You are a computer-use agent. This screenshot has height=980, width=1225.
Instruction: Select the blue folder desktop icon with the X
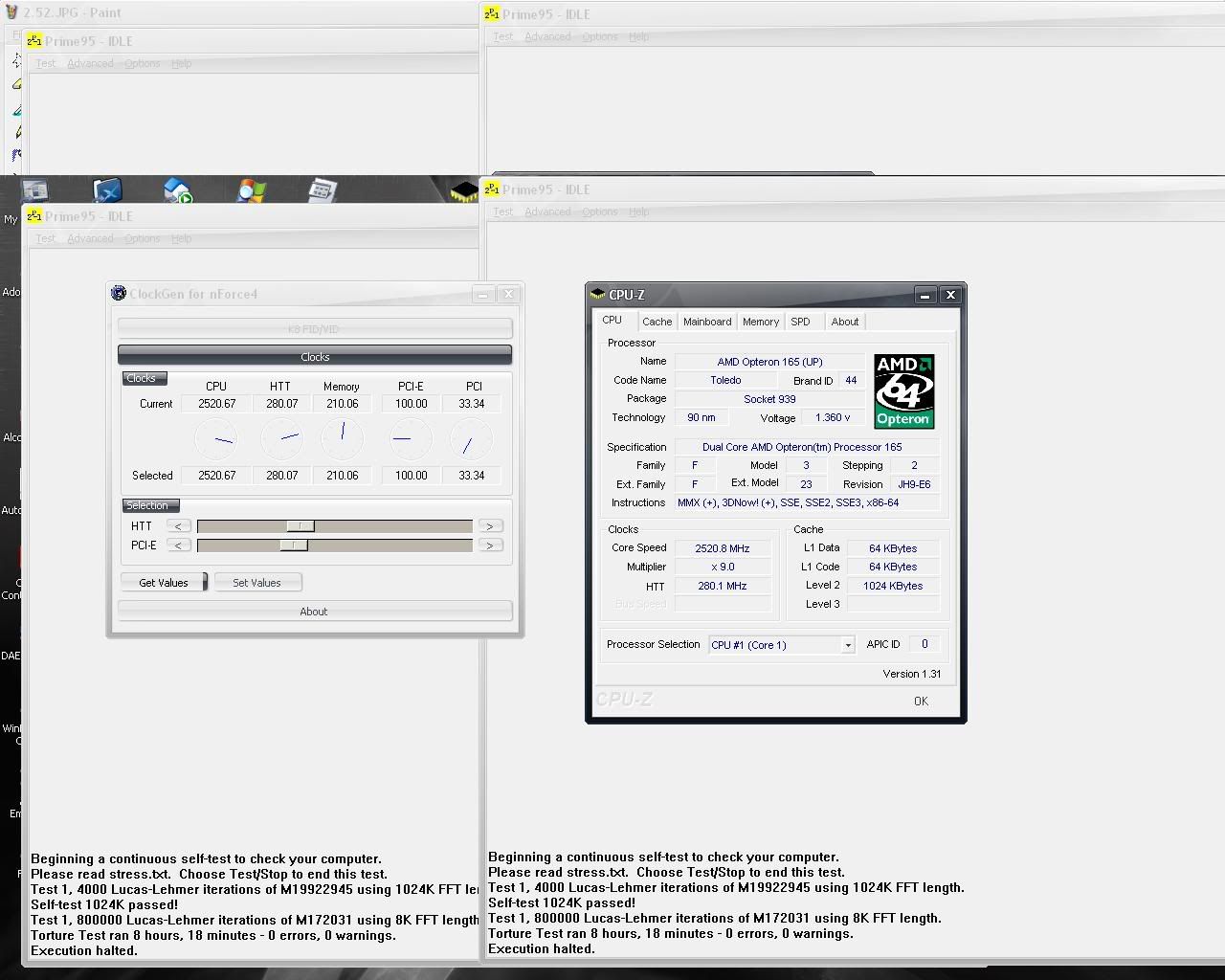click(107, 190)
